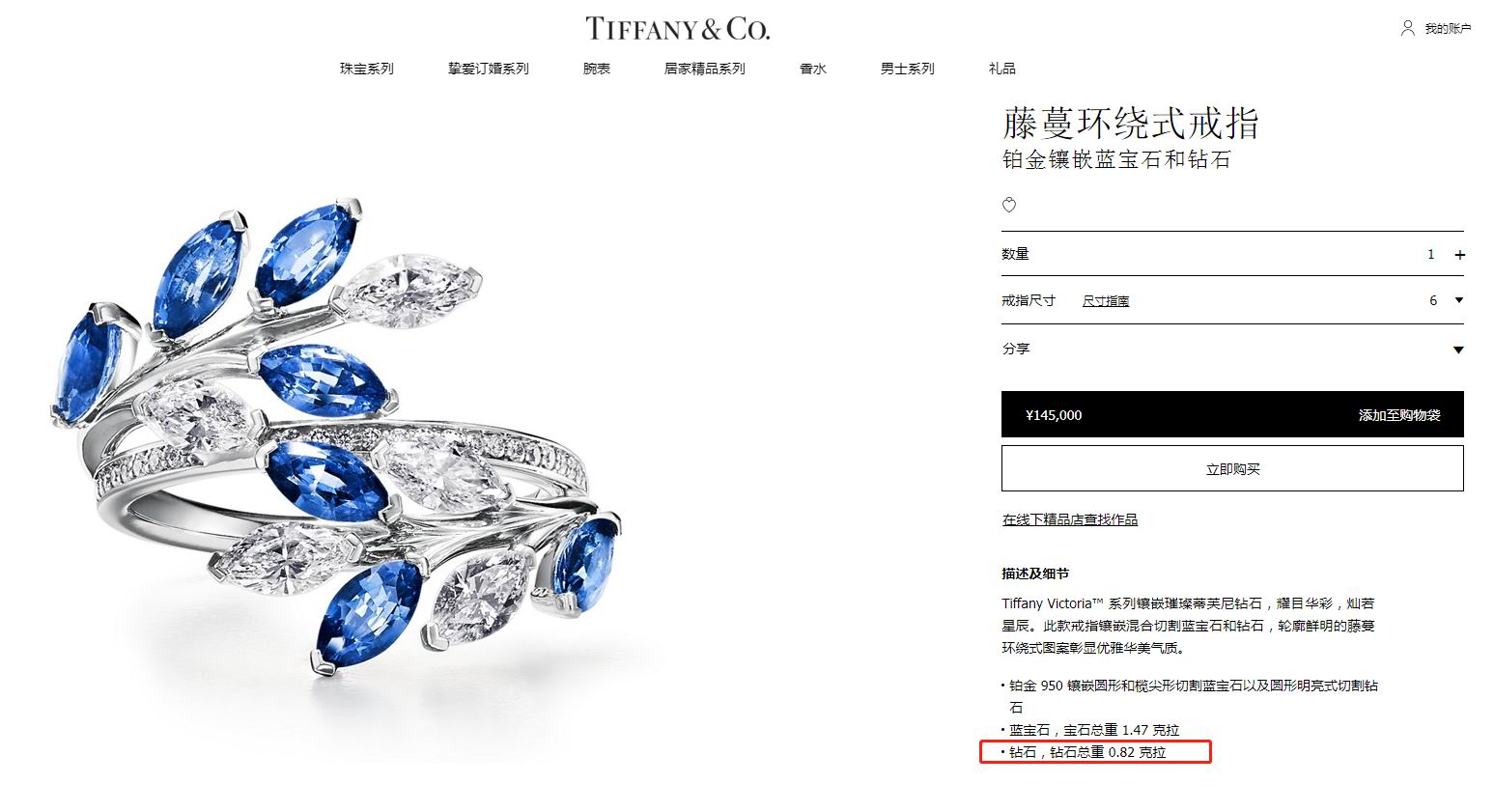Open the 挚爱订婚系列 menu
The image size is (1494, 812).
pos(489,69)
